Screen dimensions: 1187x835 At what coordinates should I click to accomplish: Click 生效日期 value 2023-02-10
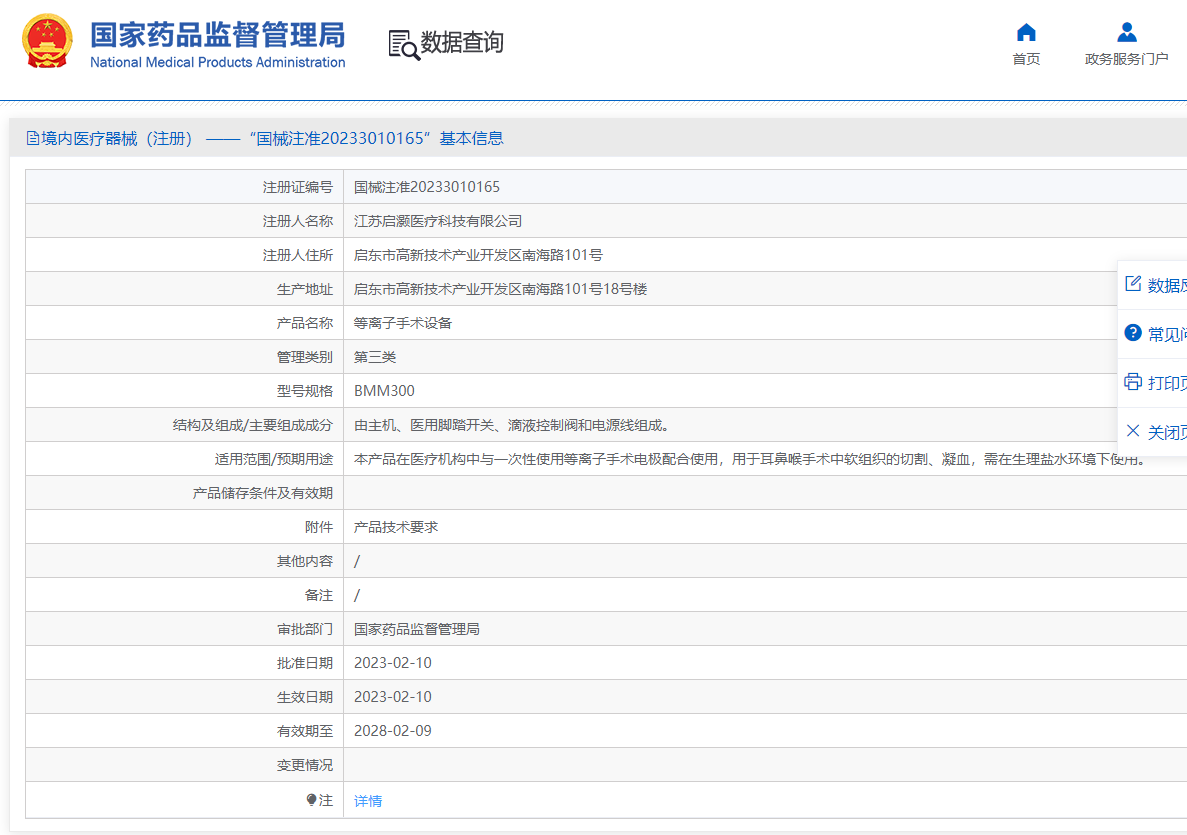click(x=393, y=697)
